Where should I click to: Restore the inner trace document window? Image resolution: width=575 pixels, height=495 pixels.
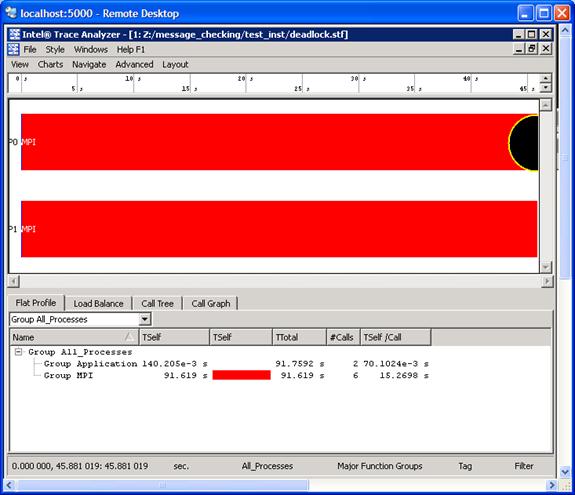coord(532,49)
